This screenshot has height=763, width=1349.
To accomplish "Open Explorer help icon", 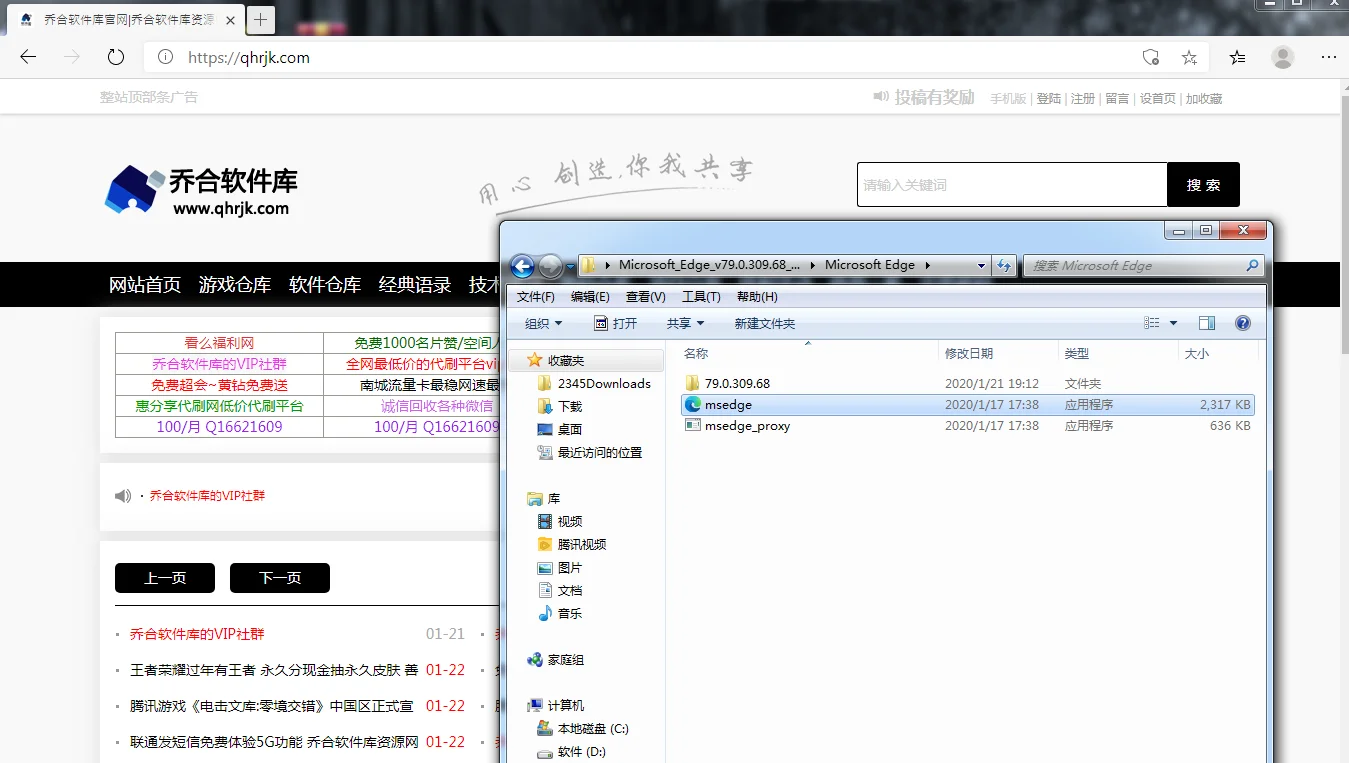I will click(1243, 323).
